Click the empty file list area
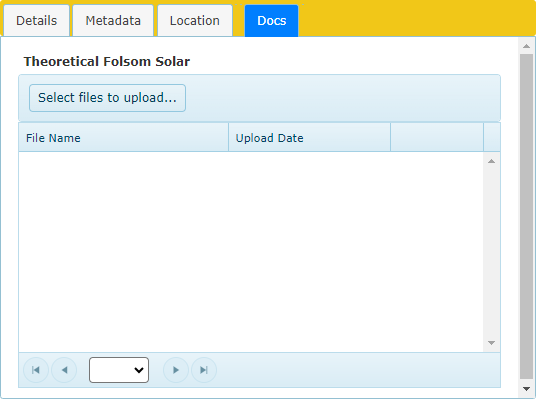The image size is (536, 399). 251,252
